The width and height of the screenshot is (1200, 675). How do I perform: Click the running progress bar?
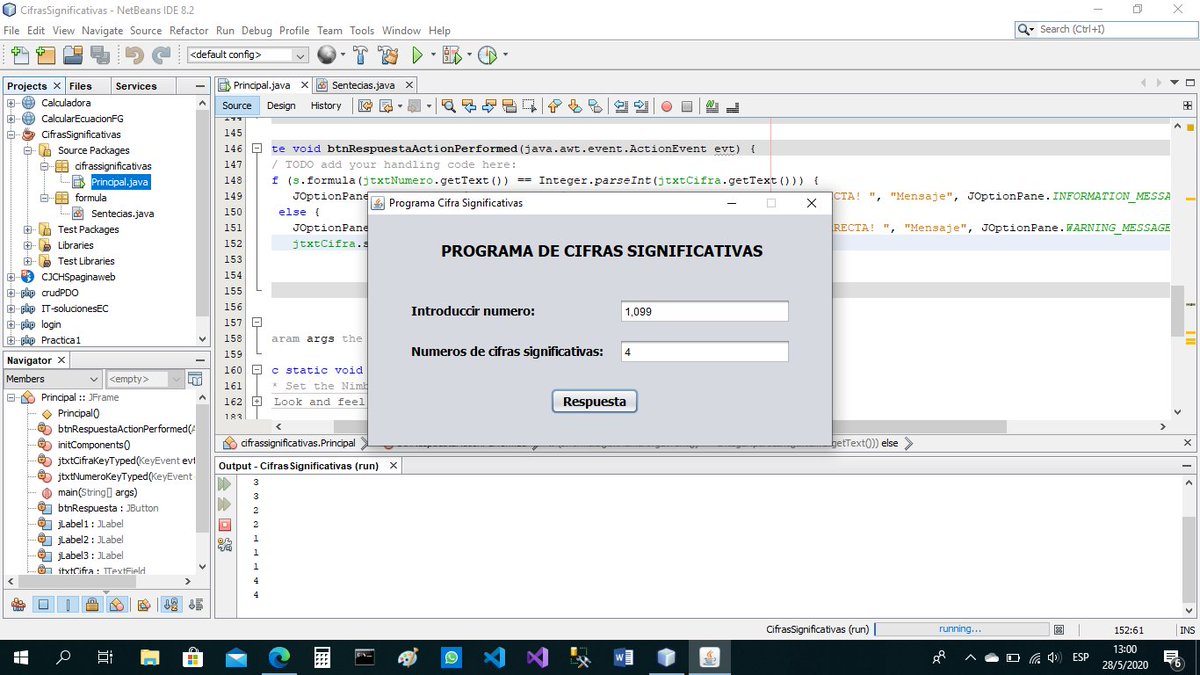pos(960,630)
